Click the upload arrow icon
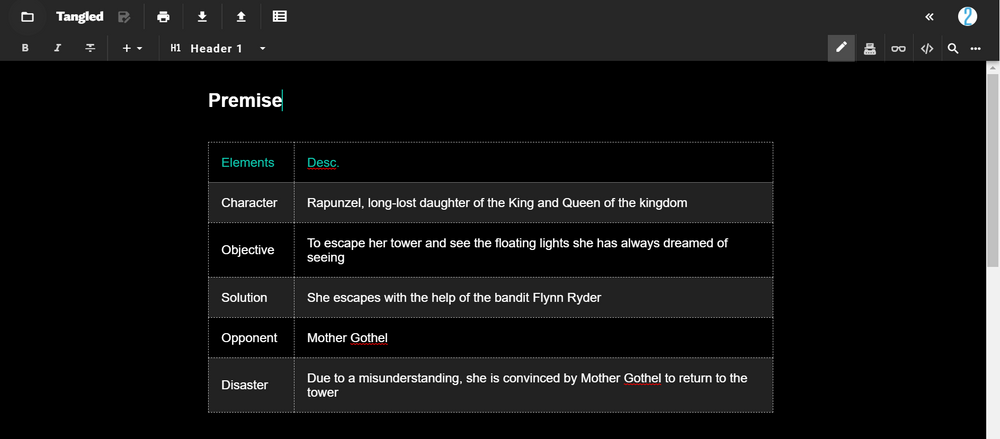 [241, 17]
